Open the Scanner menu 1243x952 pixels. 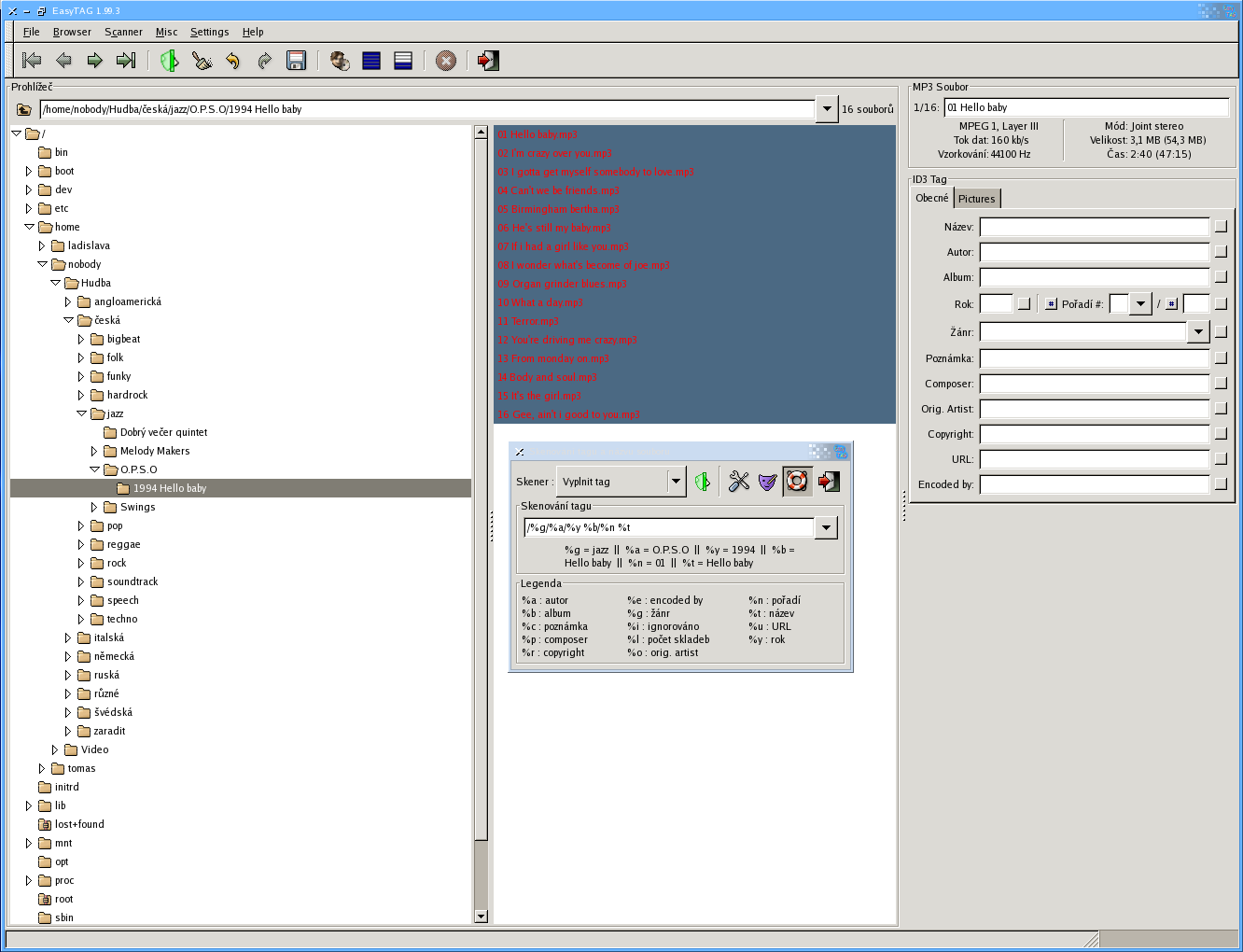click(123, 32)
